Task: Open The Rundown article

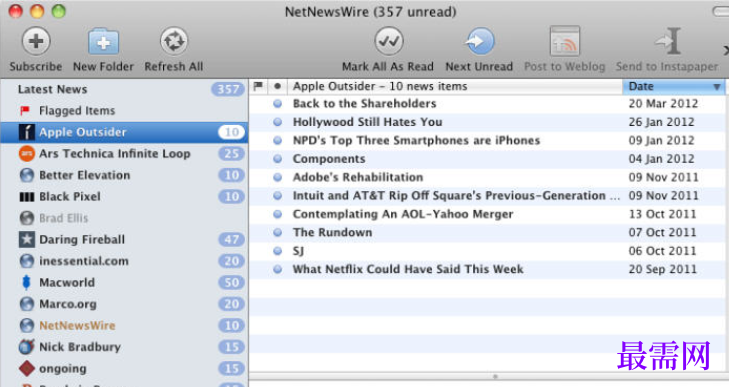Action: (x=332, y=232)
